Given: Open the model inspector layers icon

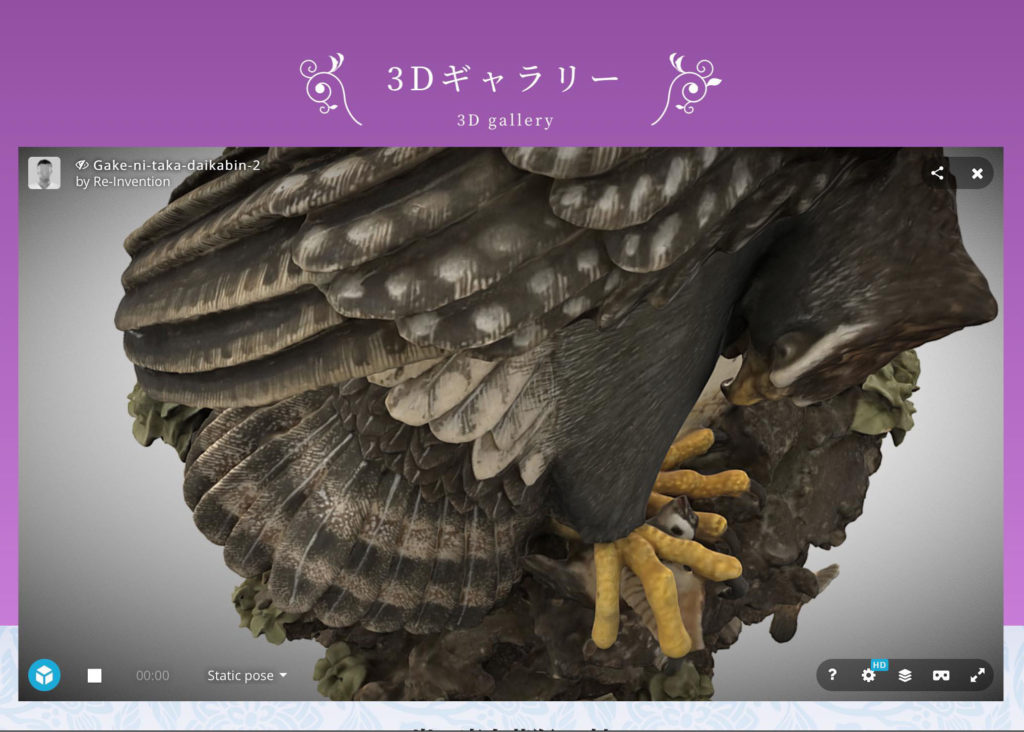Looking at the screenshot, I should tap(905, 675).
